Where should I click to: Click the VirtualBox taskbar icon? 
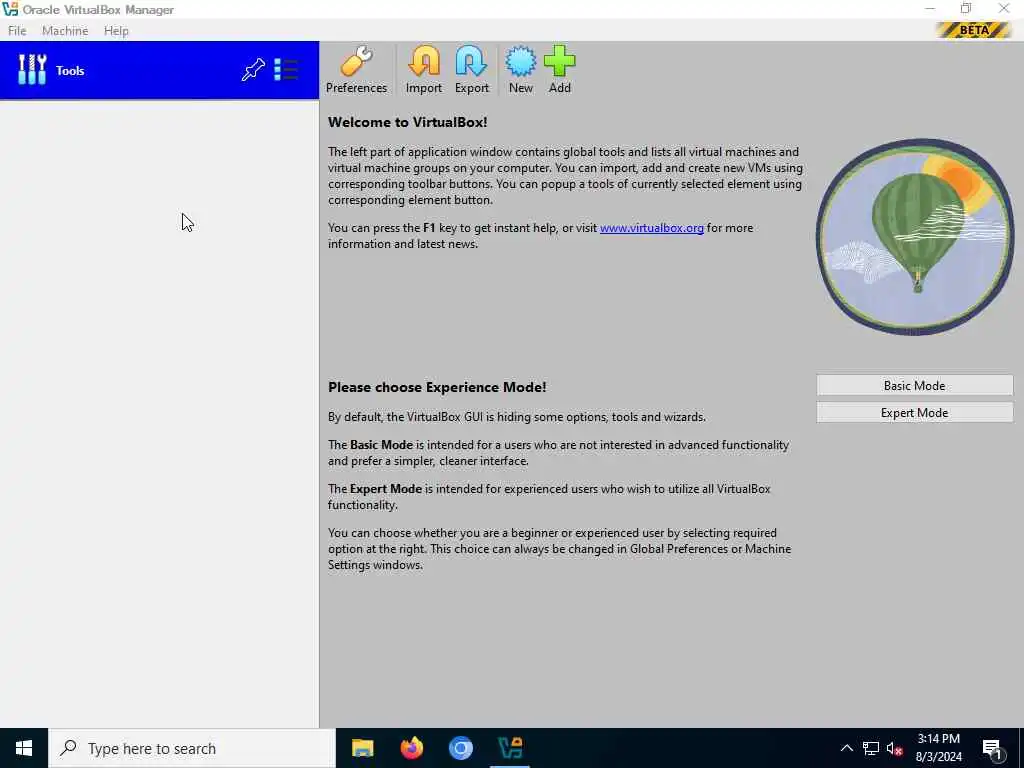pos(510,748)
